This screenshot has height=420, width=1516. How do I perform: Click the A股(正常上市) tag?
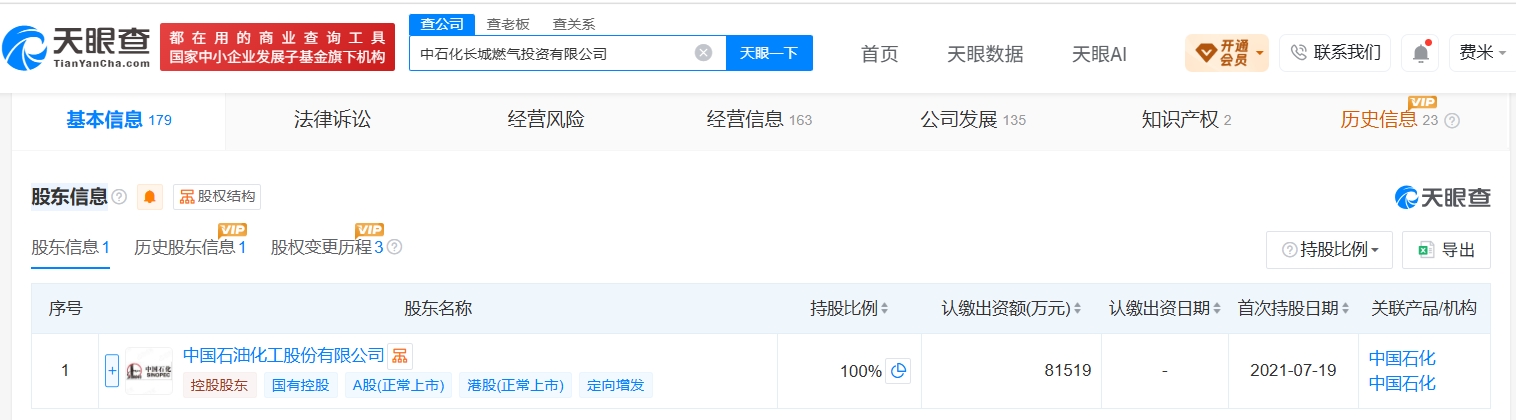tap(398, 385)
